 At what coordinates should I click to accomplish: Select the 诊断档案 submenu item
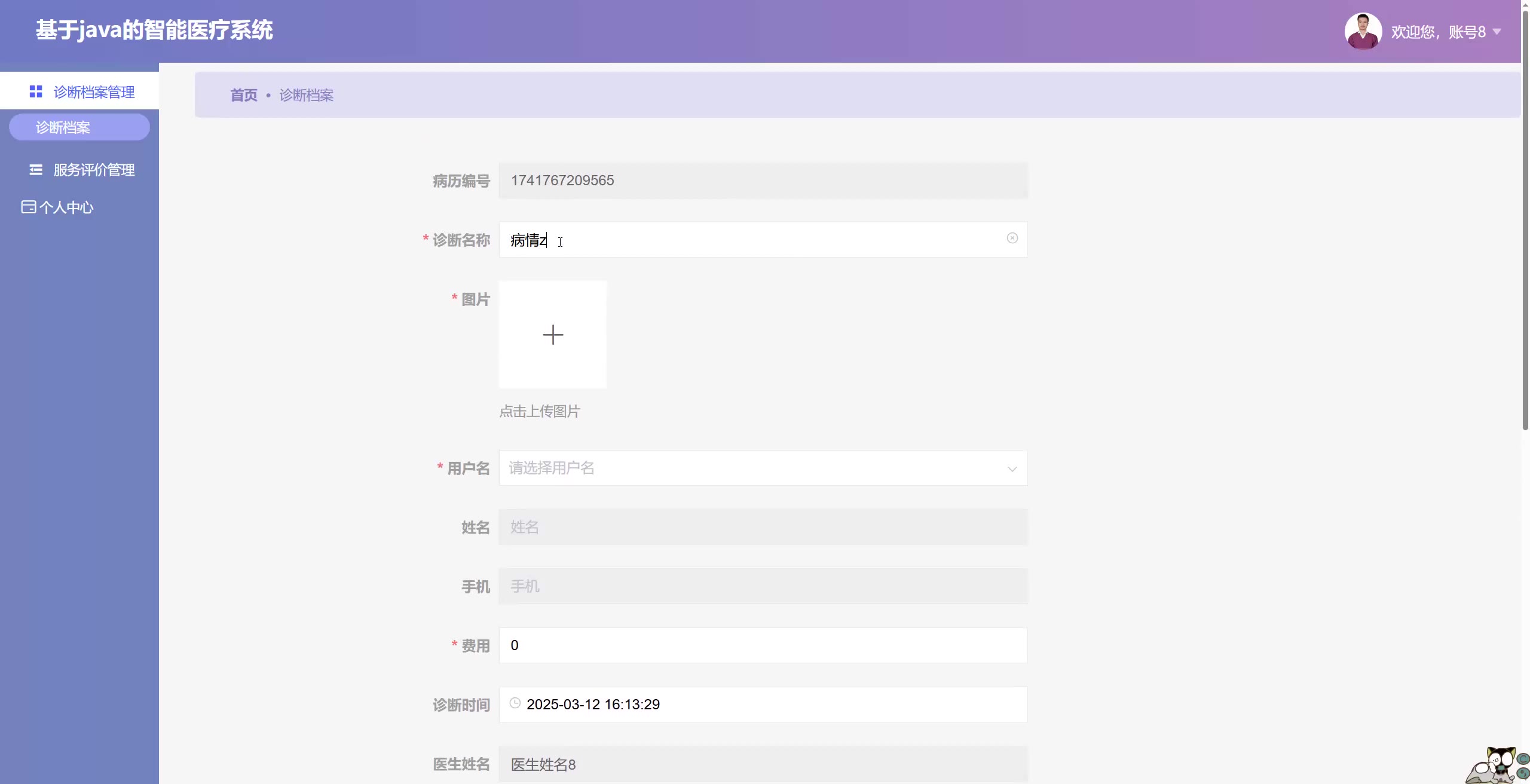point(79,127)
